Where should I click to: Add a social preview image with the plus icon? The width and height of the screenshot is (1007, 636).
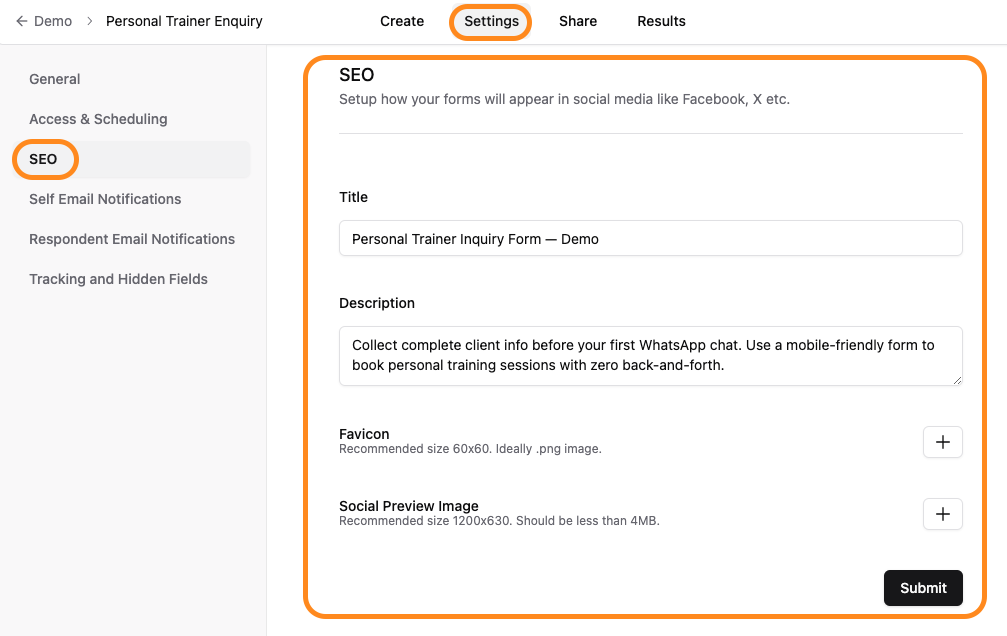click(x=942, y=513)
